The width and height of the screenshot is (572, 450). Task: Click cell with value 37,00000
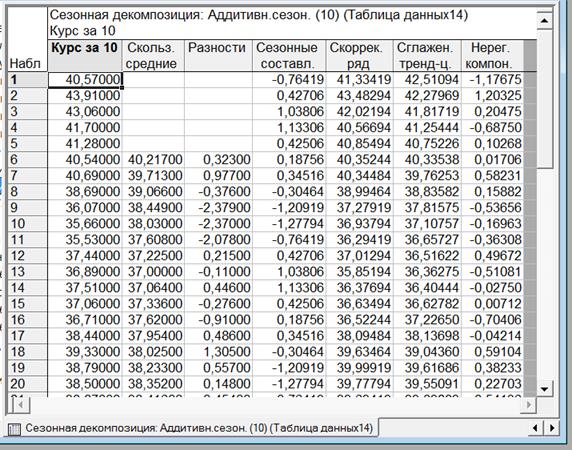[153, 272]
